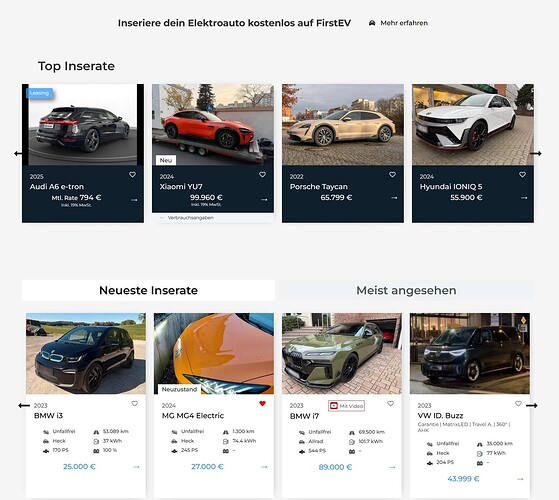Go to next Top Inserate slide
The height and width of the screenshot is (500, 559).
coord(535,154)
